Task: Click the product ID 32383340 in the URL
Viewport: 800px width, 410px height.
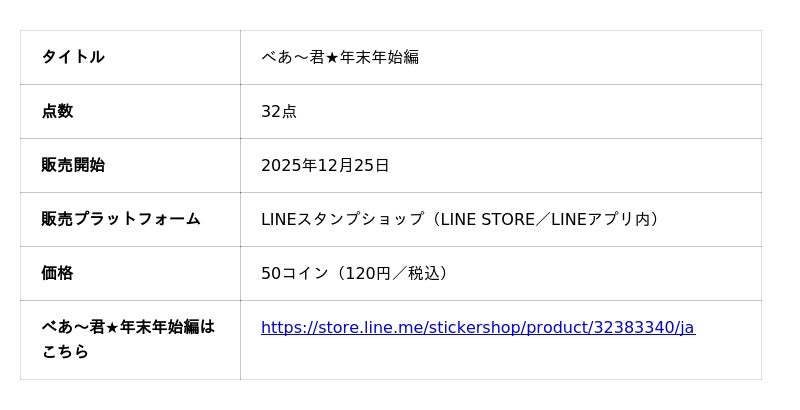Action: (635, 328)
